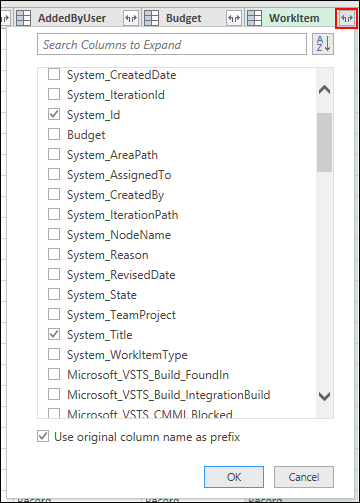
Task: Click the scroll up arrow of column list
Action: (x=324, y=90)
